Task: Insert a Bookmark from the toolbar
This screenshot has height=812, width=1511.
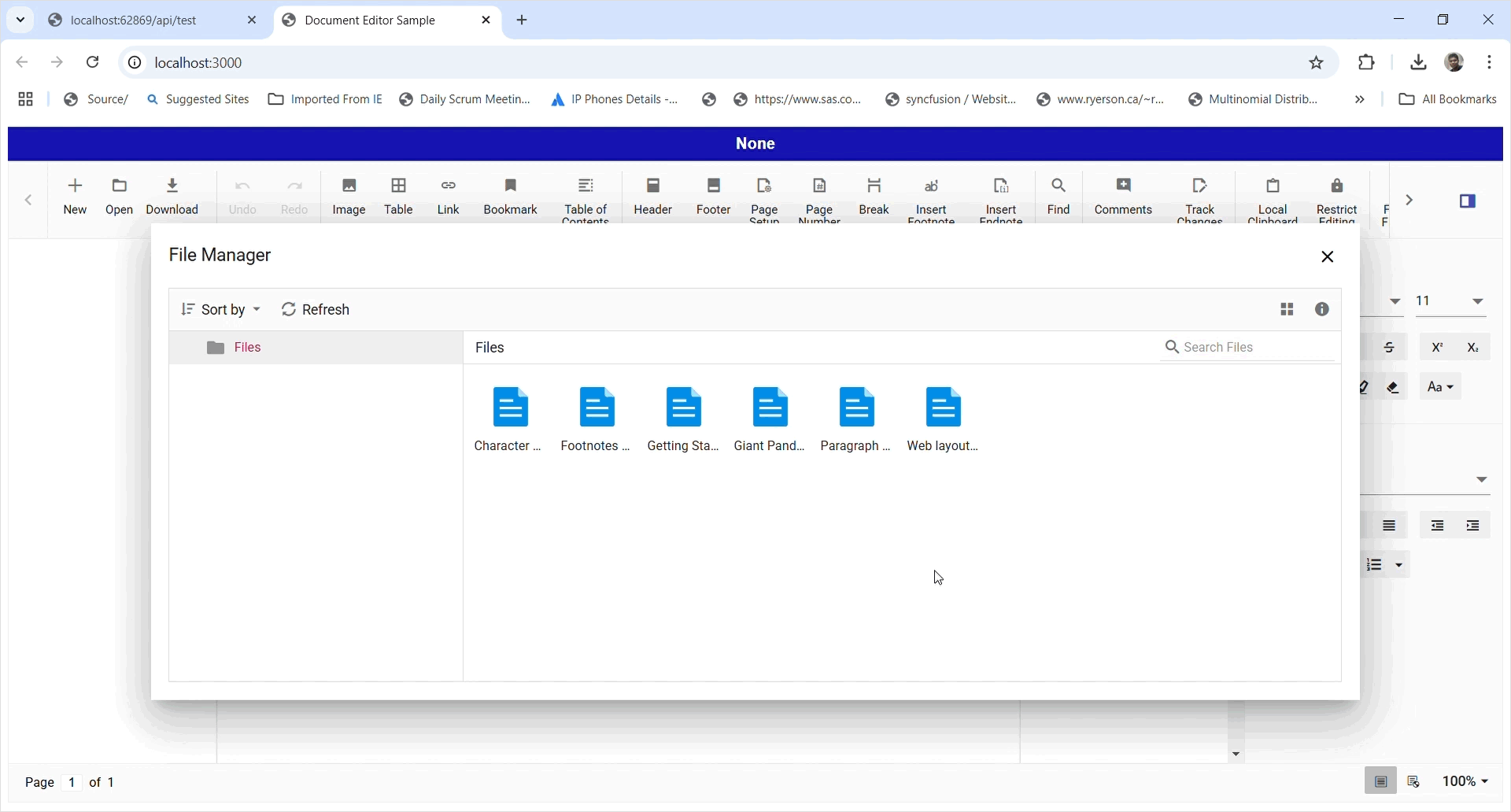Action: pyautogui.click(x=510, y=195)
